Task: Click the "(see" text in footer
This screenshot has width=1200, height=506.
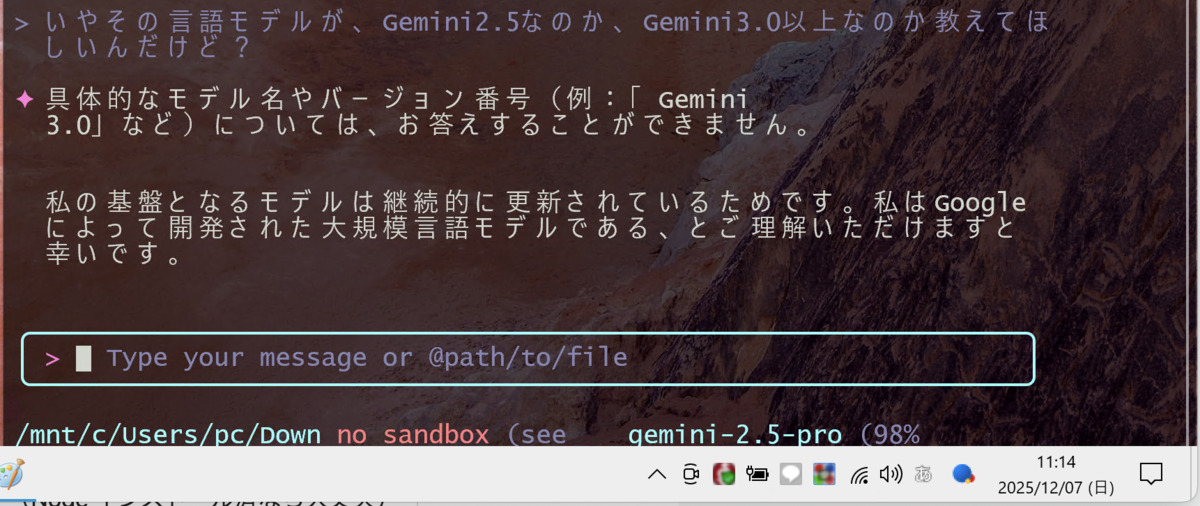Action: pyautogui.click(x=536, y=435)
